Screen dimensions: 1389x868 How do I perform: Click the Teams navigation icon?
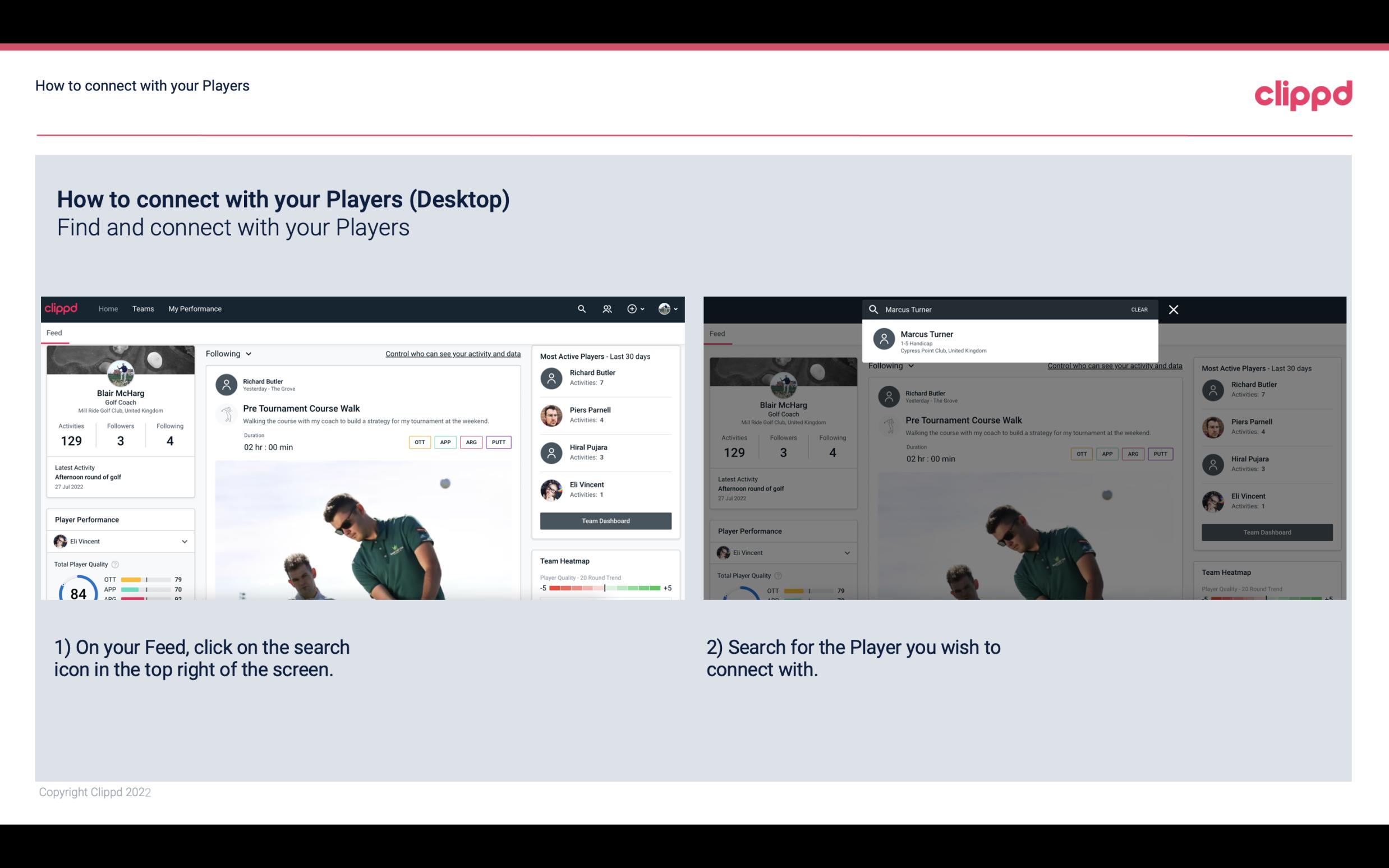point(143,308)
